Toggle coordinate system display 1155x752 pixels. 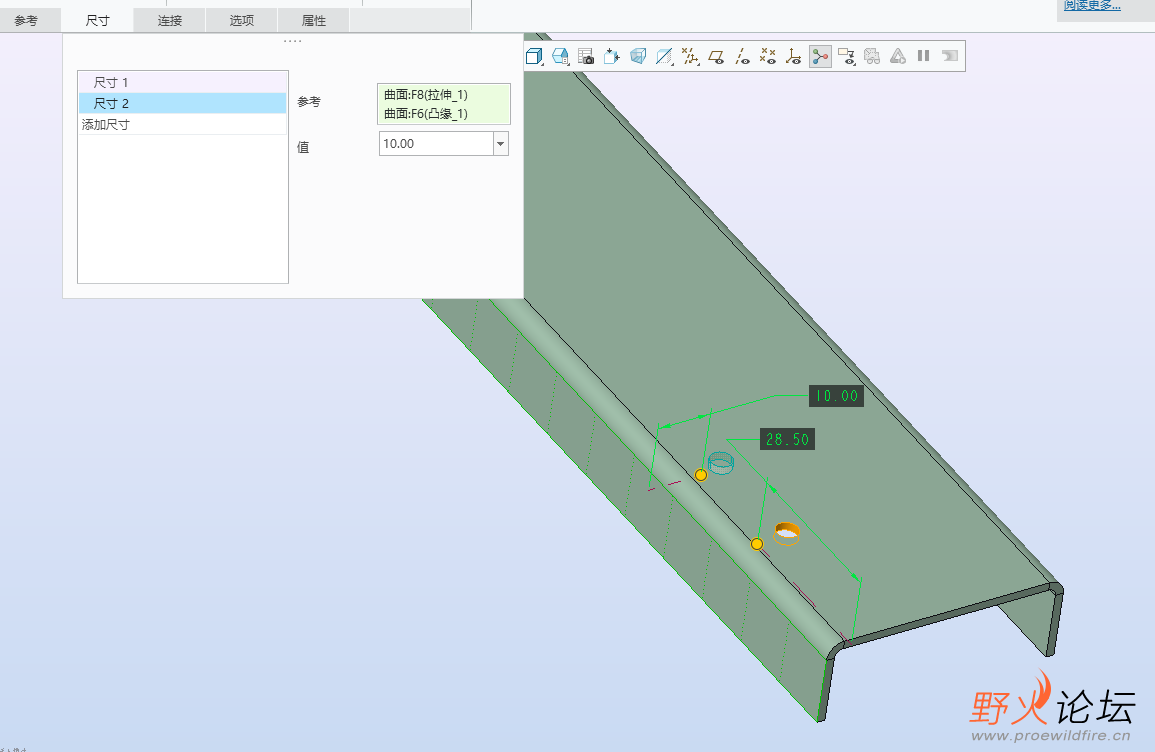(793, 56)
